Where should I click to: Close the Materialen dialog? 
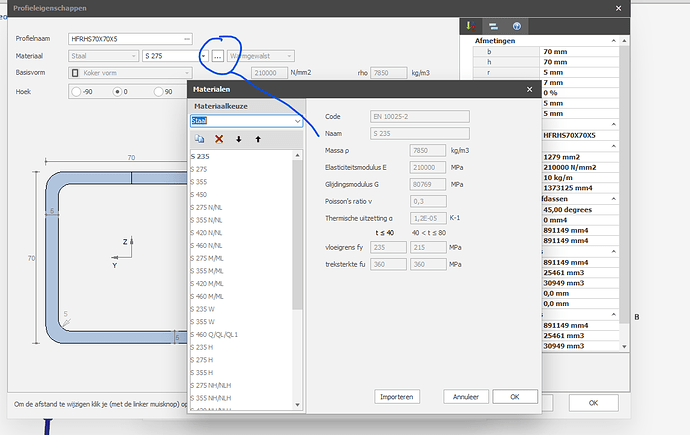coord(529,89)
